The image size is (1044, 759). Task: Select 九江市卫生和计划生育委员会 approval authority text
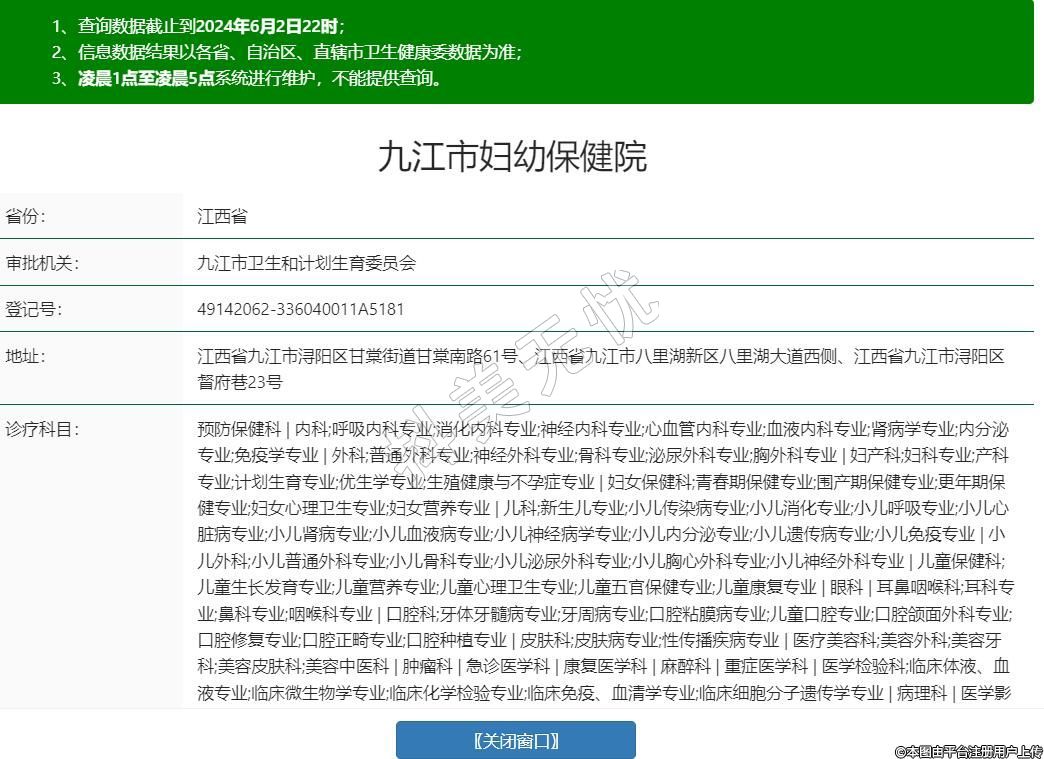click(x=306, y=263)
